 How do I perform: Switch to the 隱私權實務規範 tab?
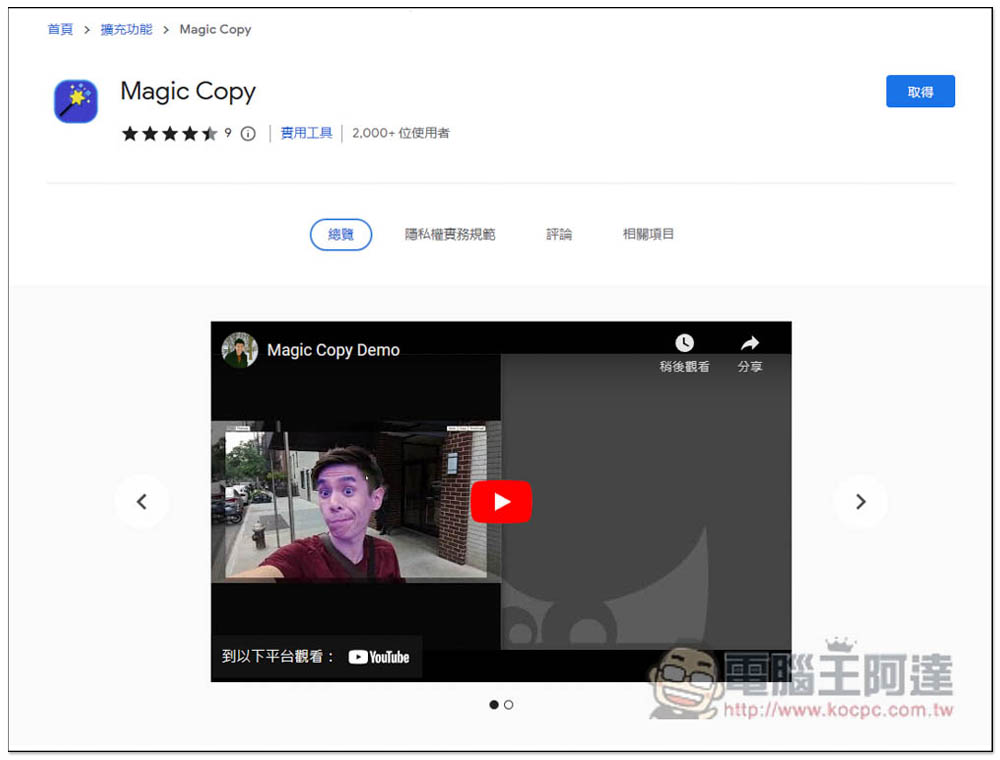coord(450,235)
